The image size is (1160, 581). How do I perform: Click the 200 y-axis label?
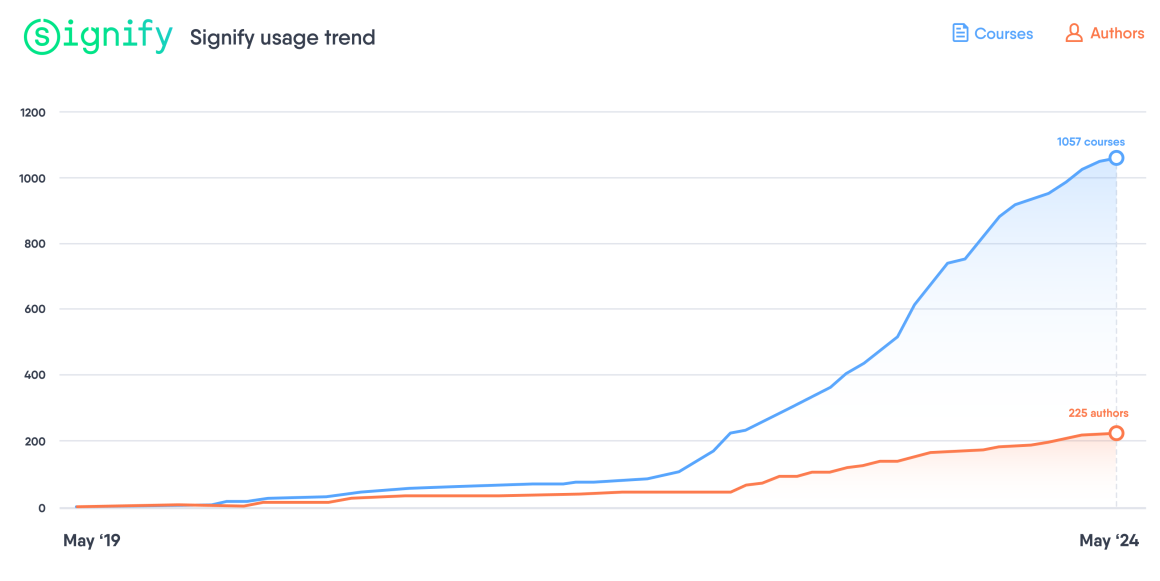point(35,441)
